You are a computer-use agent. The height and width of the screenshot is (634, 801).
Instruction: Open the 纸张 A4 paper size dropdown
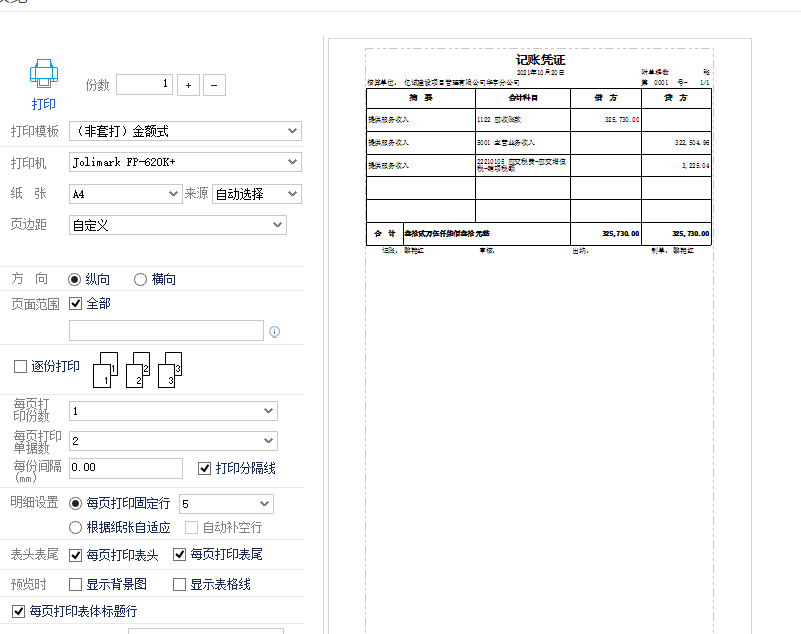(126, 194)
